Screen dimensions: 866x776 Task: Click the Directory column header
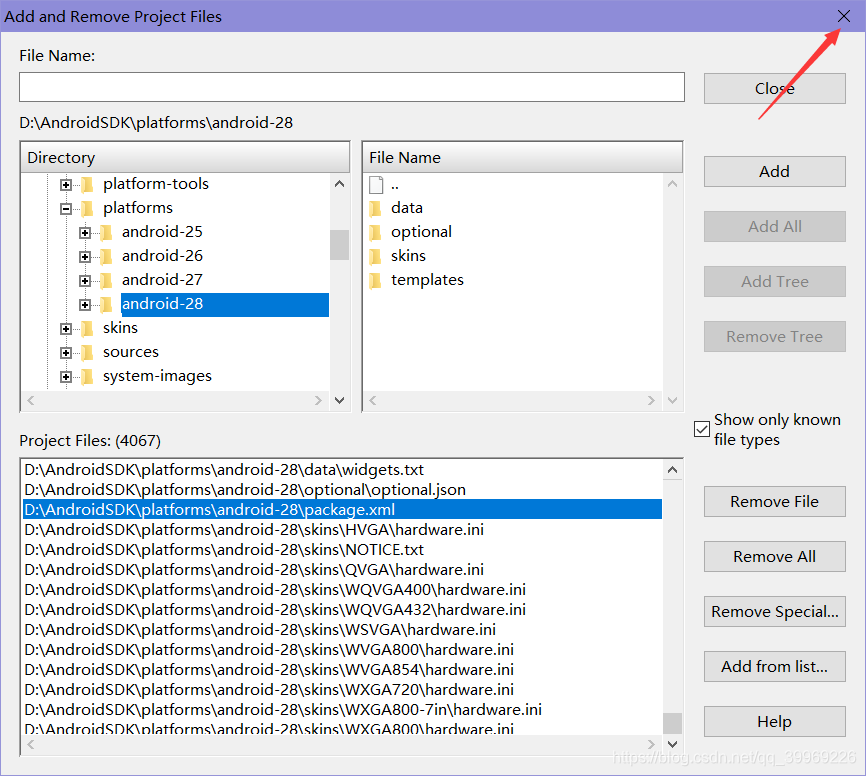point(185,157)
